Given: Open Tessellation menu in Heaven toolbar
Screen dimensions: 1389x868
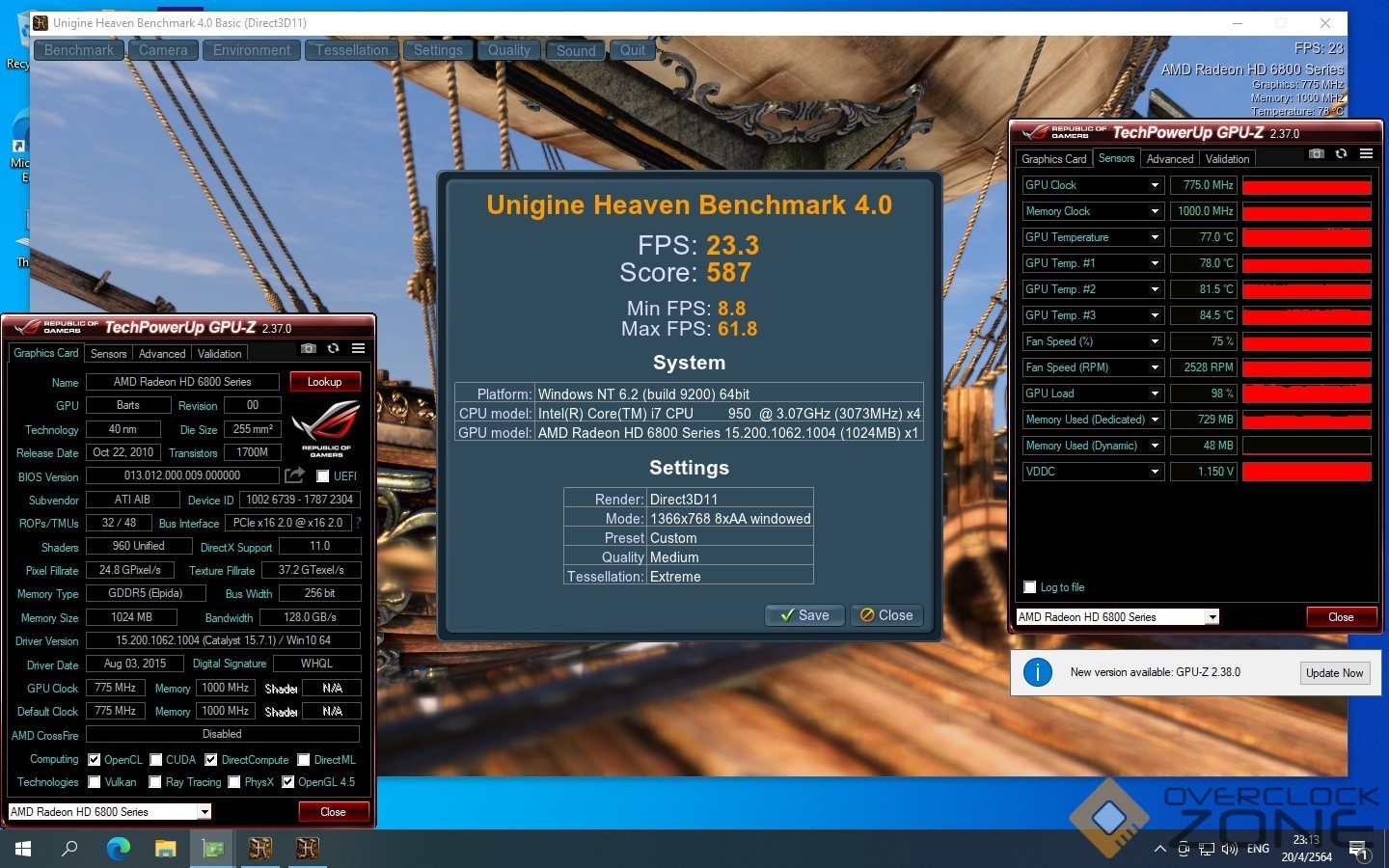Looking at the screenshot, I should [x=352, y=50].
